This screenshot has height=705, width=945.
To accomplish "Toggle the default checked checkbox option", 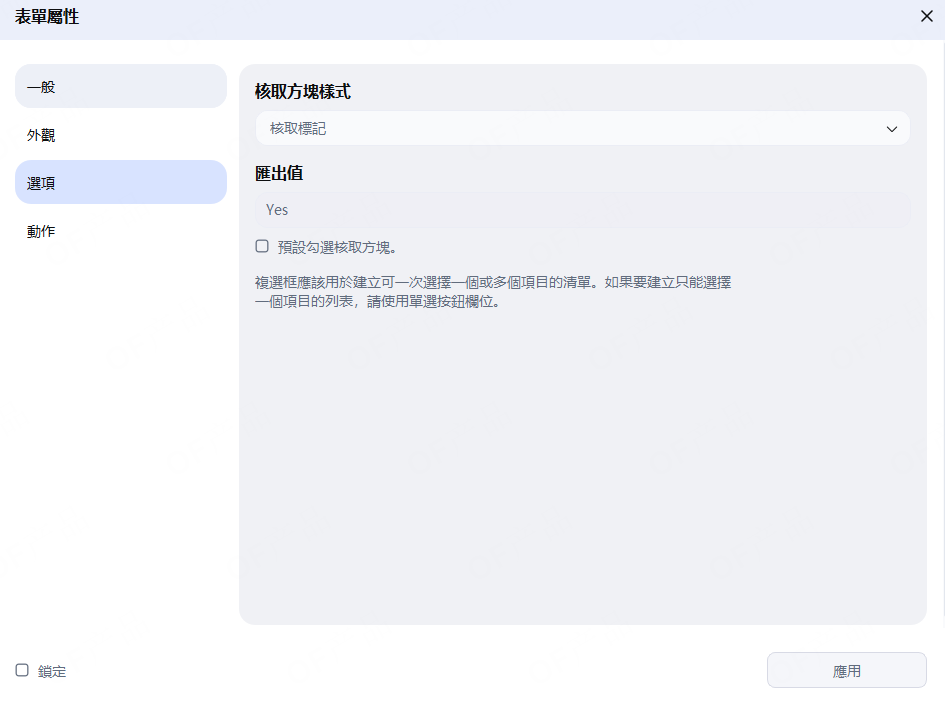I will pos(261,245).
